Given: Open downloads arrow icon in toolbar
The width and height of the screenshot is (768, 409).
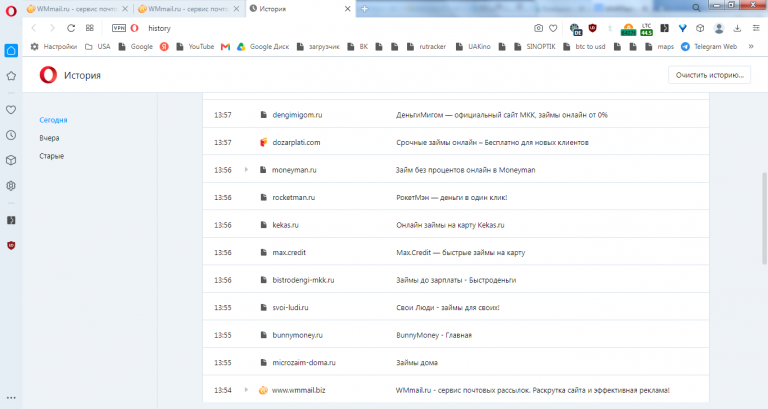Looking at the screenshot, I should (x=737, y=28).
